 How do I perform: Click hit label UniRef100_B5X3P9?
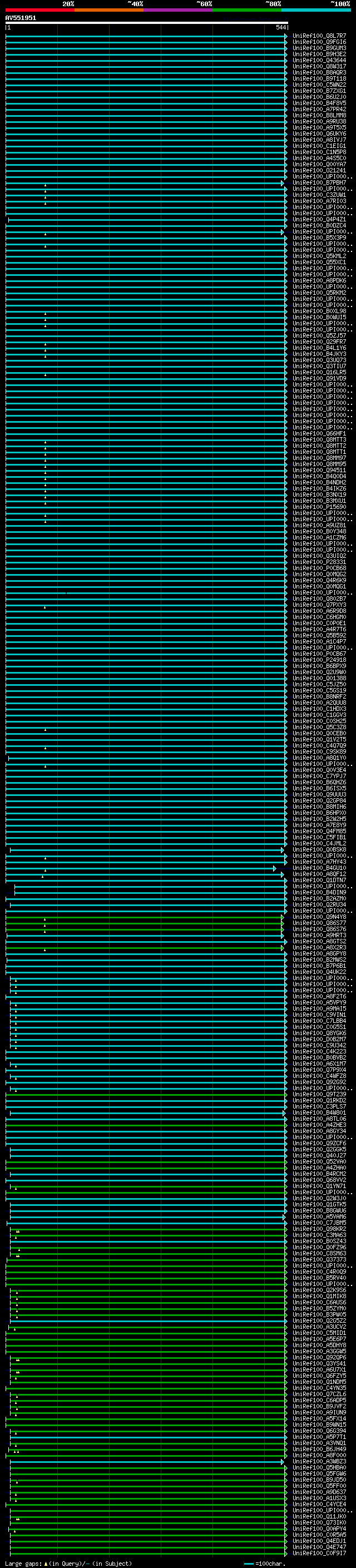tap(319, 238)
